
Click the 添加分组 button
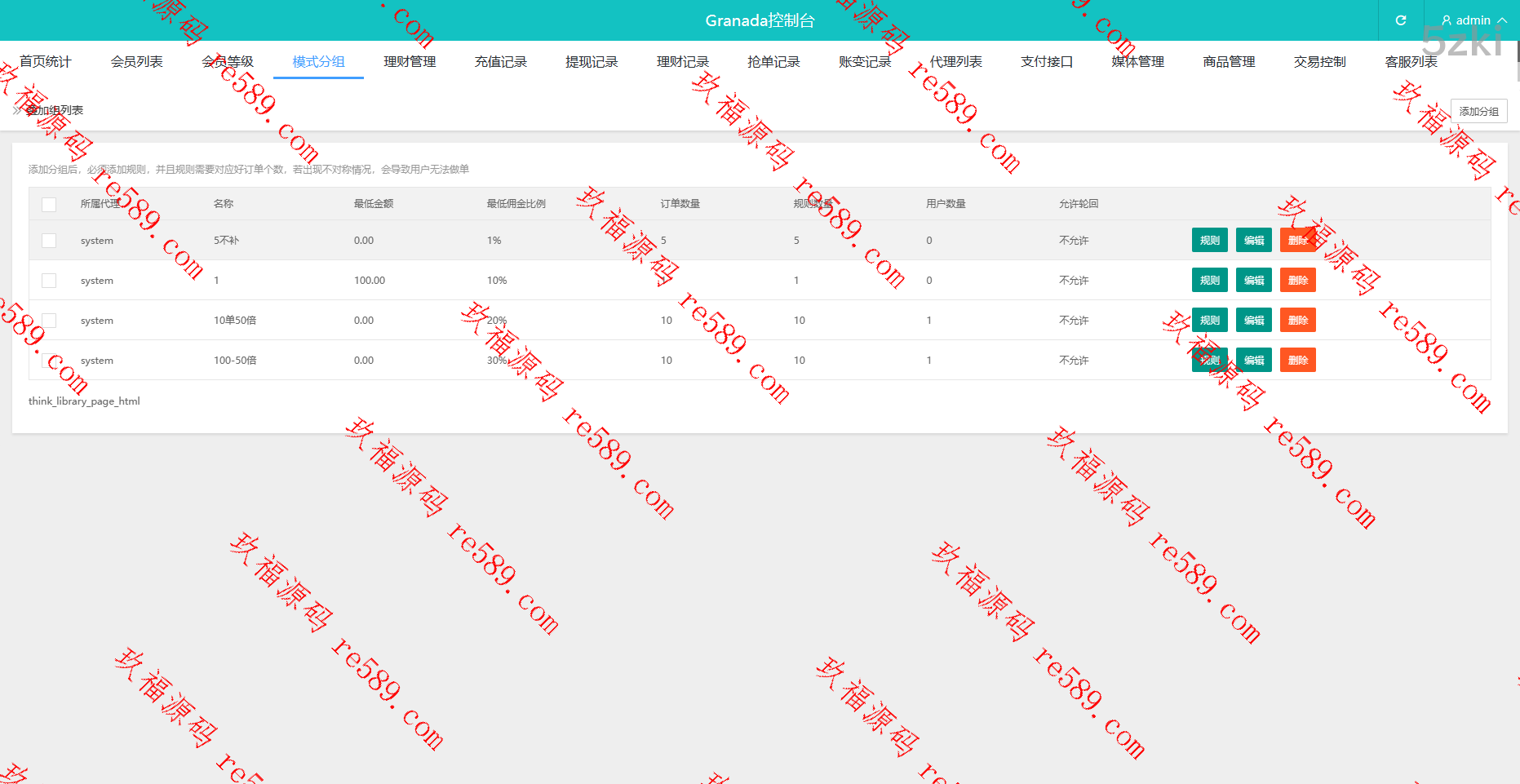point(1478,112)
